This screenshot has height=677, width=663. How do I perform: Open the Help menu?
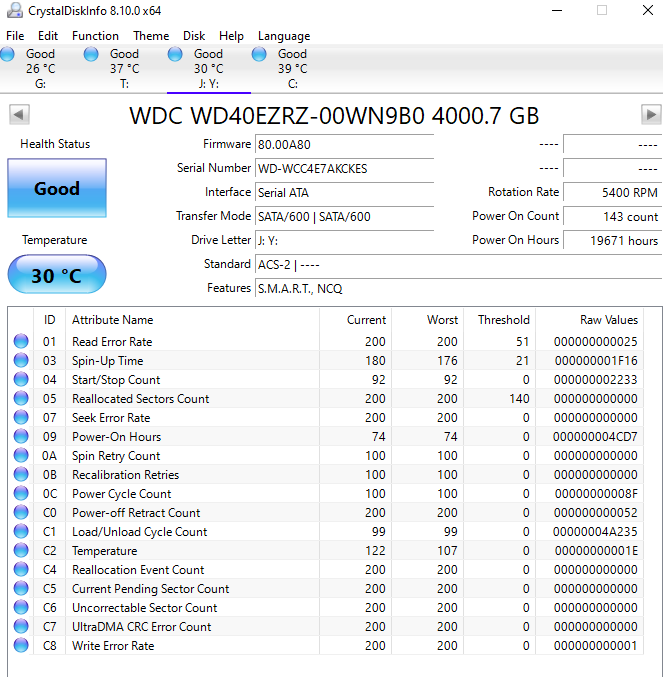[231, 36]
